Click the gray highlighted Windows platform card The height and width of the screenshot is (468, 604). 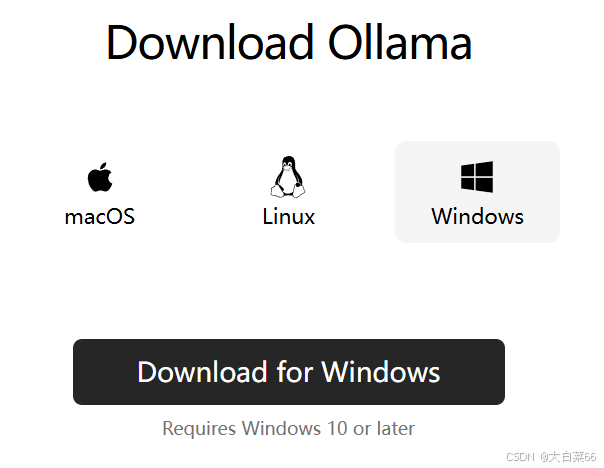(477, 192)
